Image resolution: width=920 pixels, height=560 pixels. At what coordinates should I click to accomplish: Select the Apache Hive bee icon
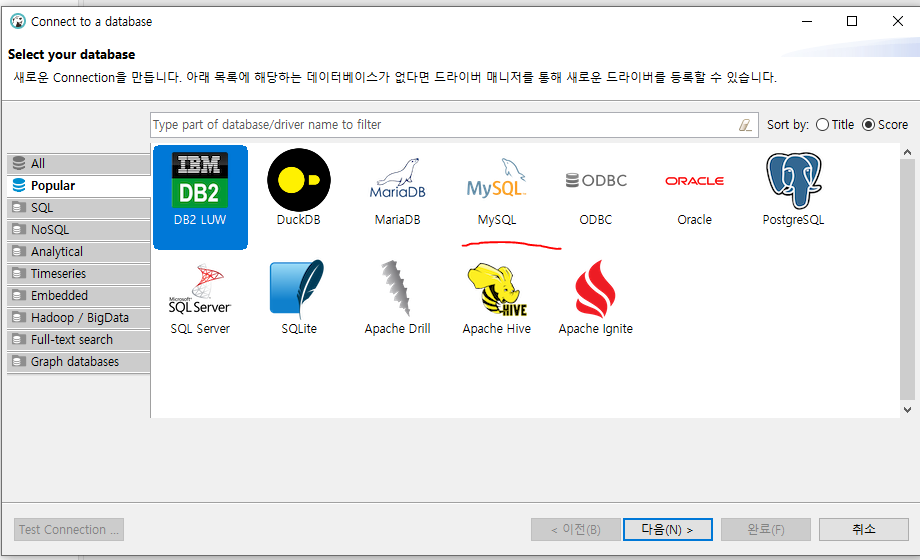pyautogui.click(x=496, y=289)
